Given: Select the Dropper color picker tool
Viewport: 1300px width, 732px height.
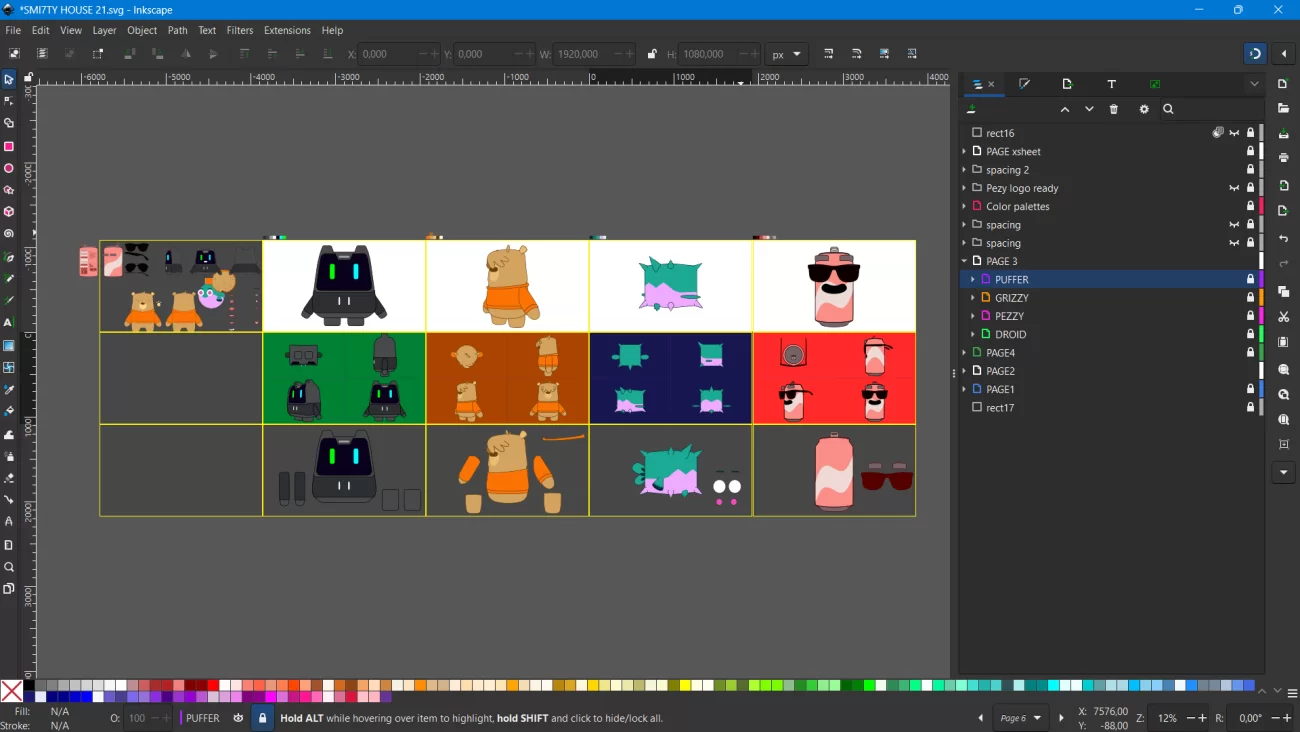Looking at the screenshot, I should tap(9, 390).
